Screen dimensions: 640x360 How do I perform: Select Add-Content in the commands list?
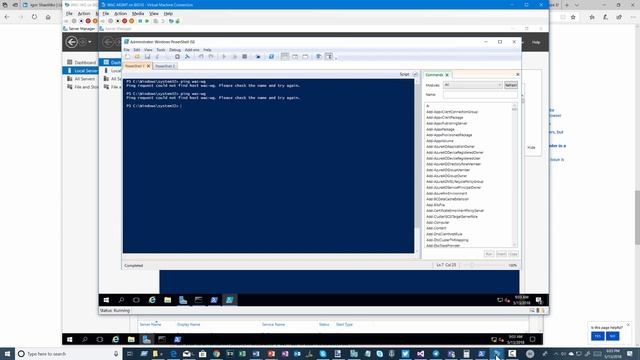436,228
